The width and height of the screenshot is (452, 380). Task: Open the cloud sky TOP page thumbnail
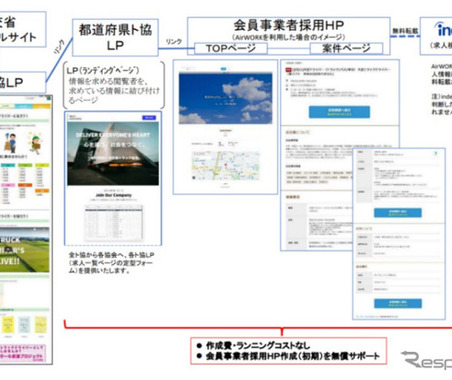point(225,127)
